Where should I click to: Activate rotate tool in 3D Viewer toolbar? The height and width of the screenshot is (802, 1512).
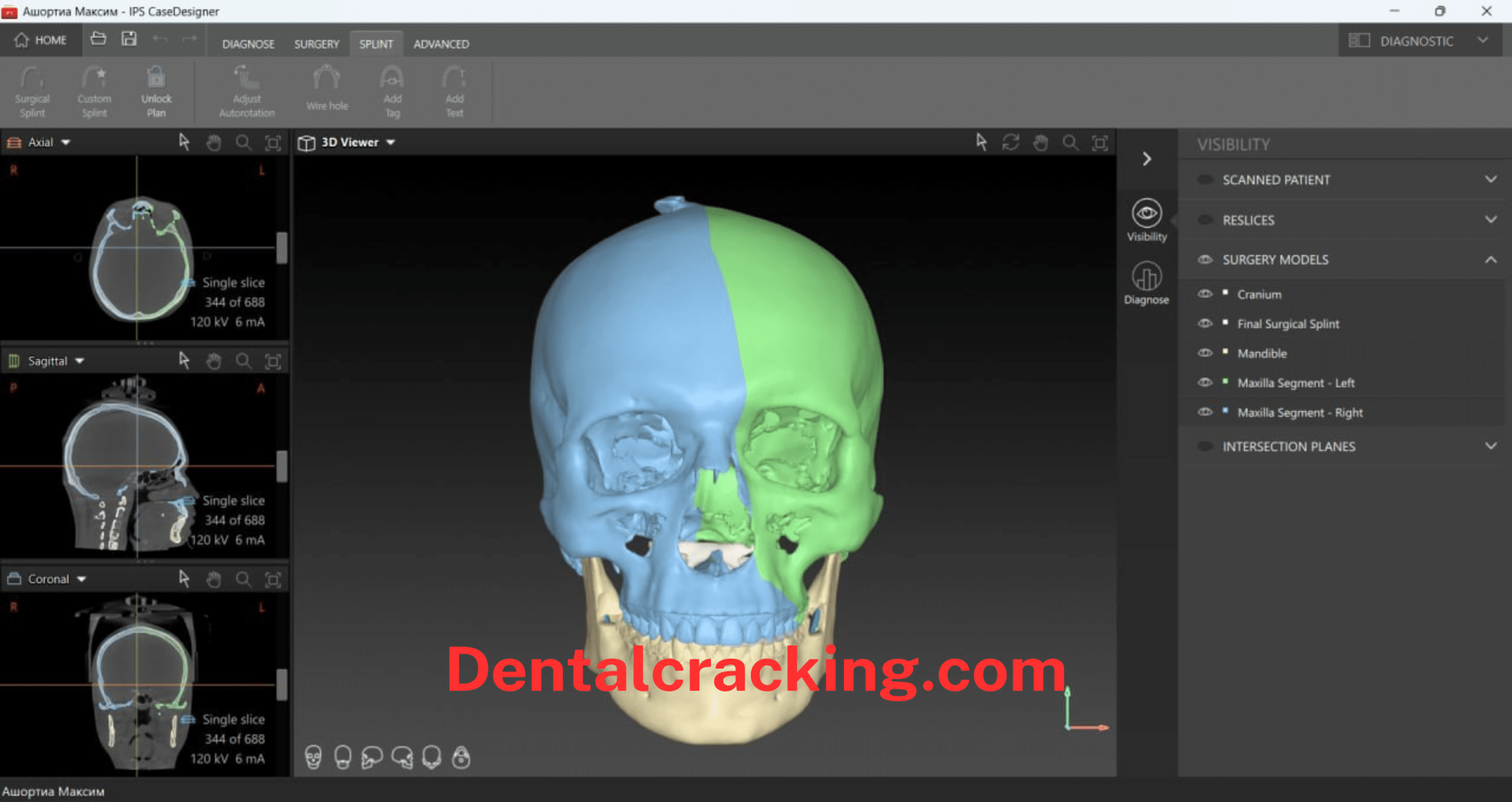[1011, 142]
